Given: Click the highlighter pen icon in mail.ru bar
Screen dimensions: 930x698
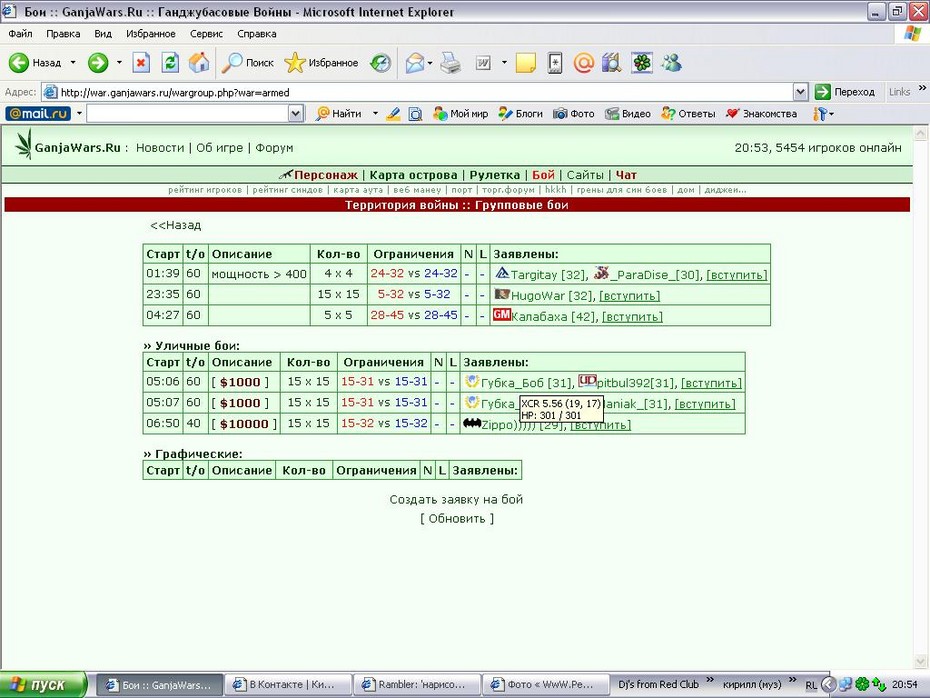Looking at the screenshot, I should tap(393, 114).
